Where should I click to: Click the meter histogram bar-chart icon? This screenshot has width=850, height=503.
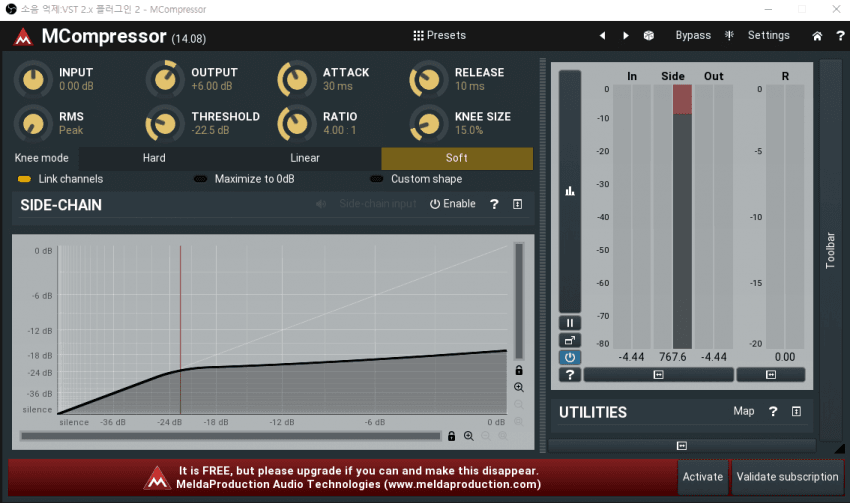click(x=570, y=191)
